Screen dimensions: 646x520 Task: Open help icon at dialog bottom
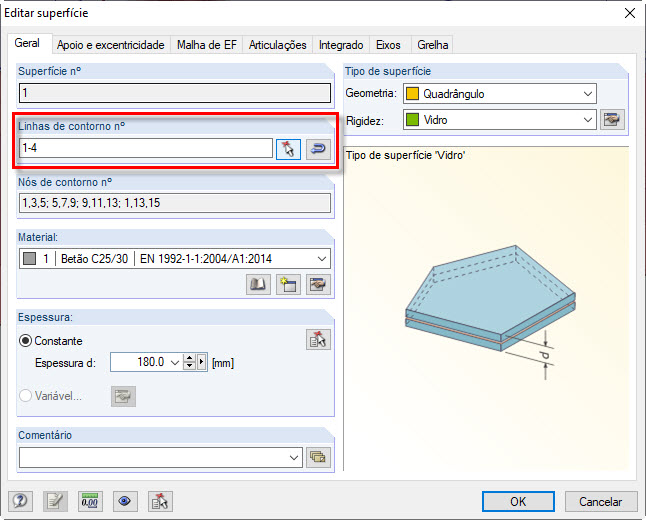point(20,501)
